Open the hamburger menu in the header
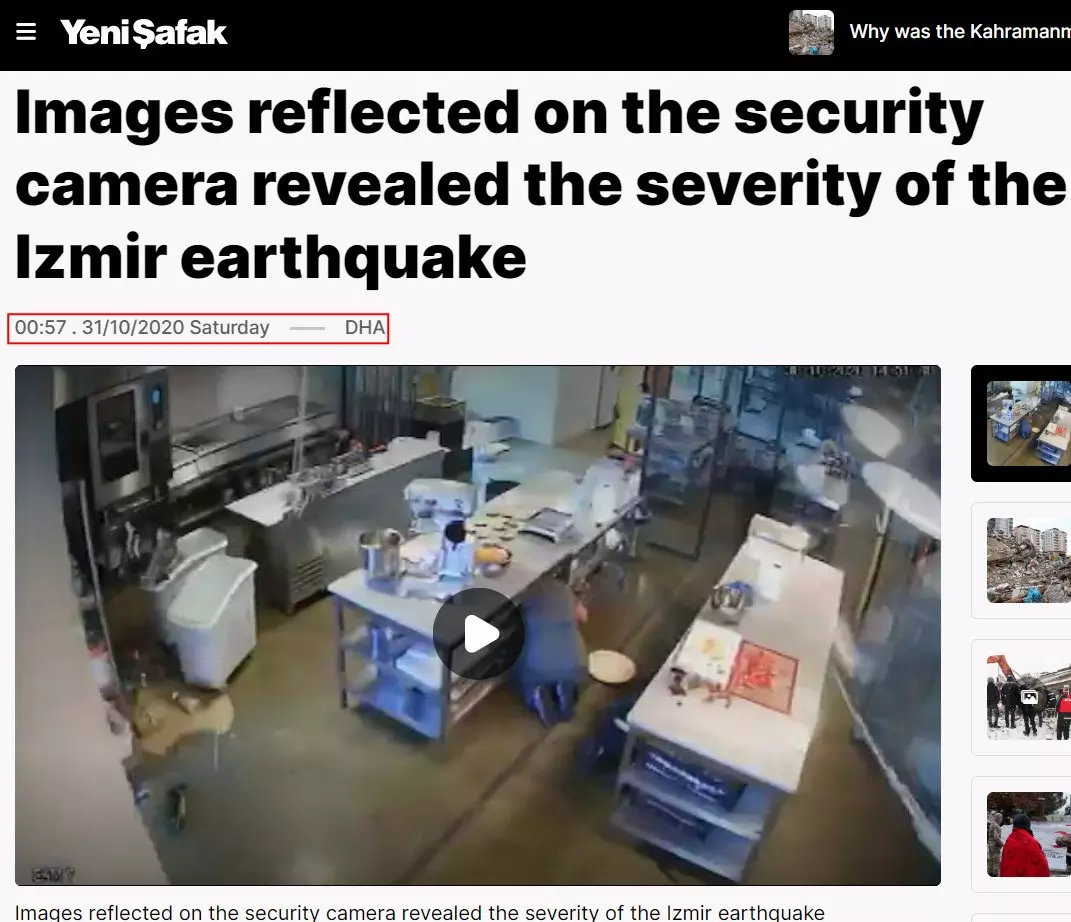1071x922 pixels. tap(26, 32)
